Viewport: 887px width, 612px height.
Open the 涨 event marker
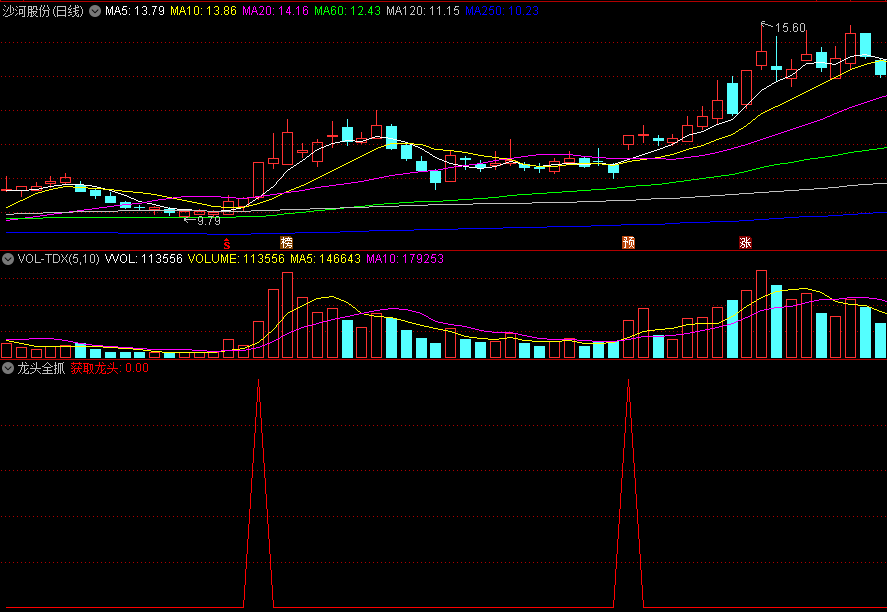pos(745,243)
